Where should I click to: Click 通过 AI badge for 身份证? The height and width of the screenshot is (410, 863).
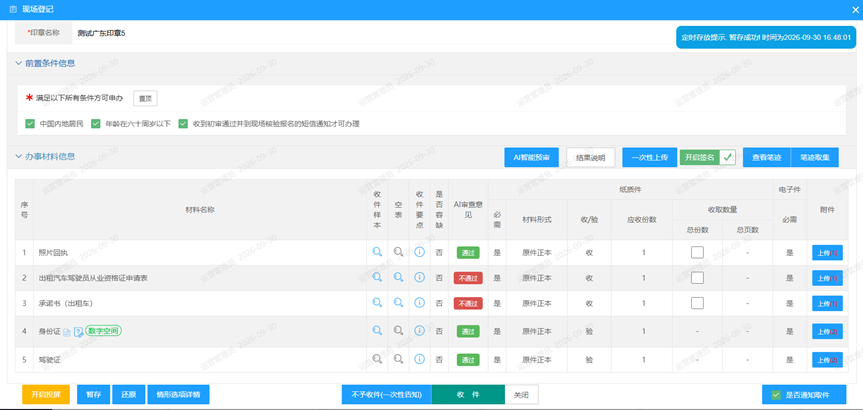468,331
